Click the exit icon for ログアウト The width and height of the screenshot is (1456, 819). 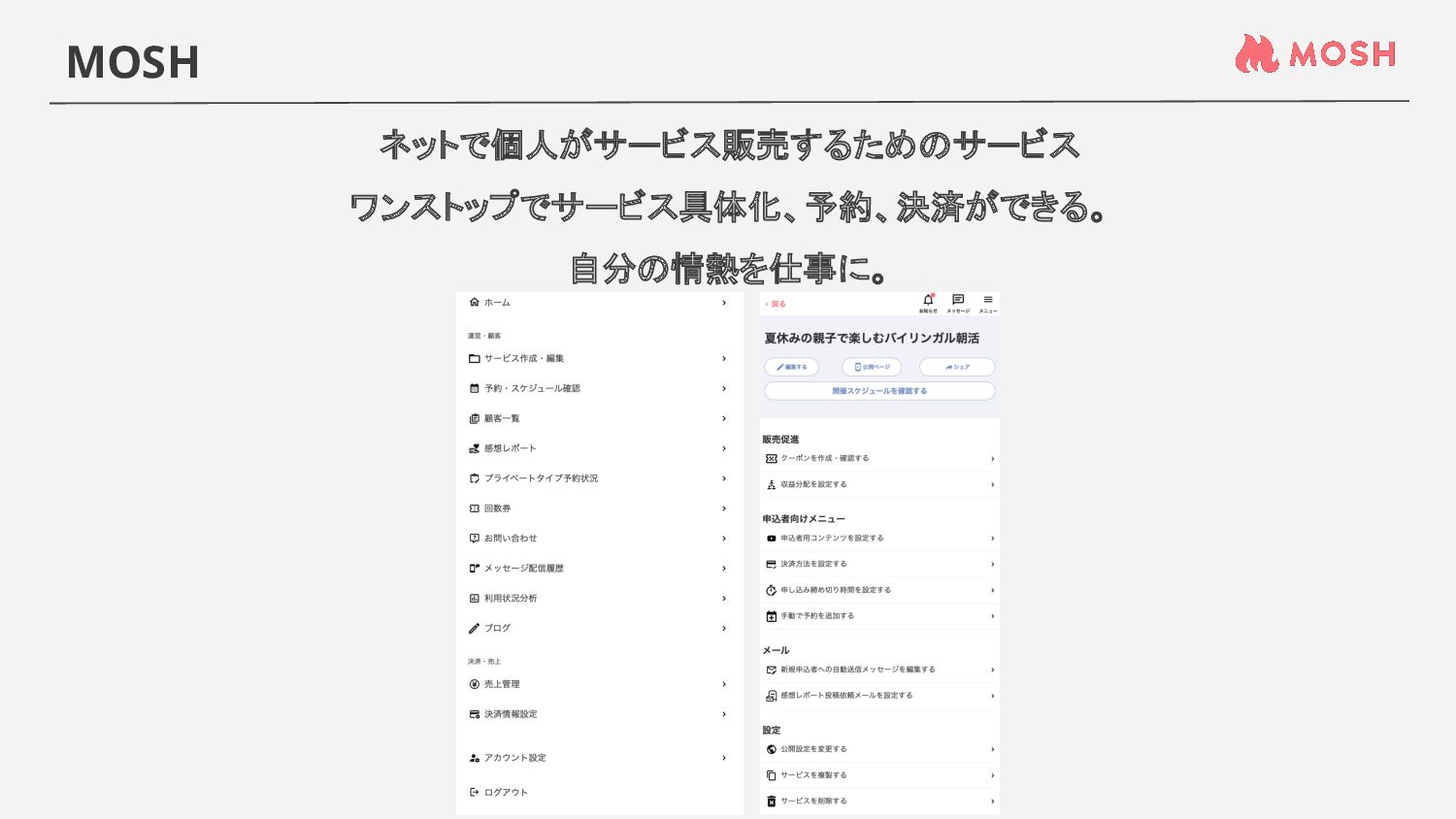[x=474, y=793]
